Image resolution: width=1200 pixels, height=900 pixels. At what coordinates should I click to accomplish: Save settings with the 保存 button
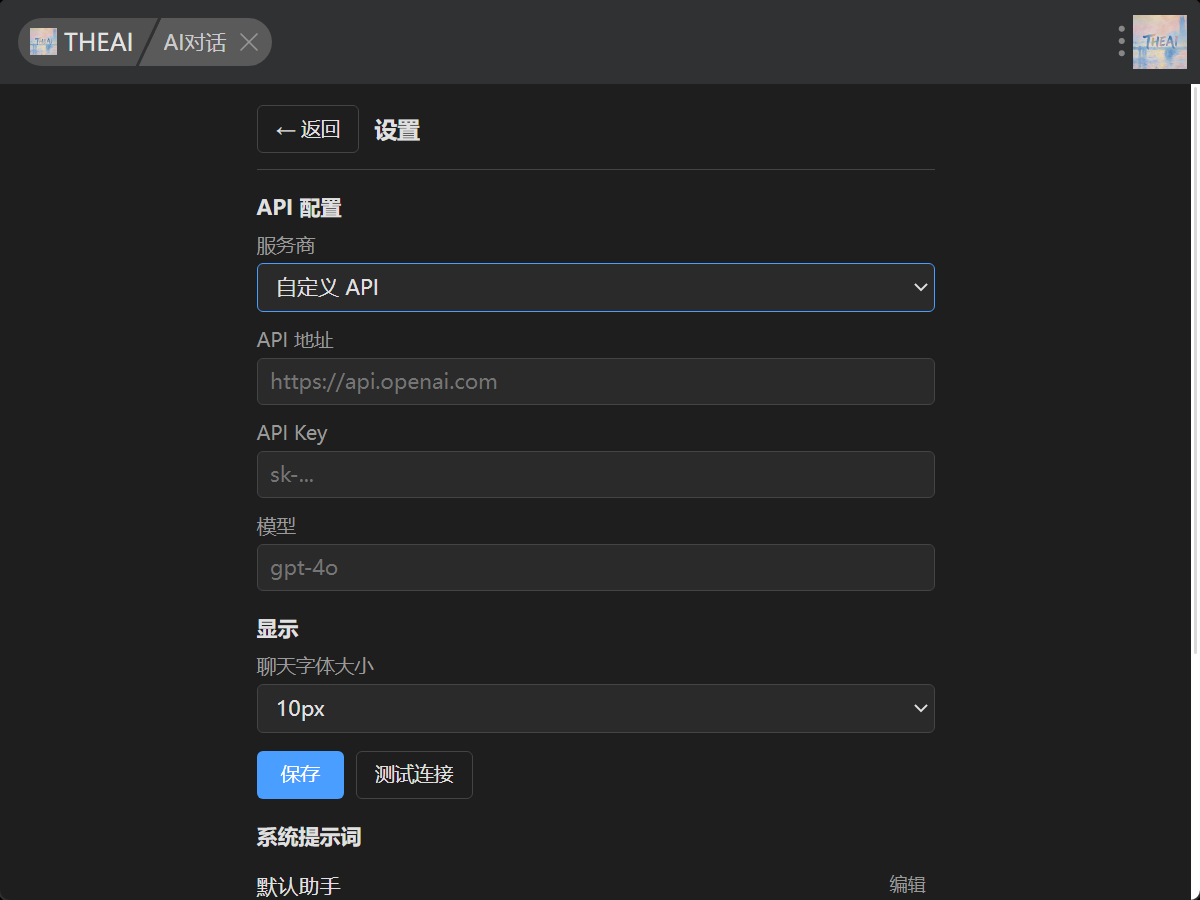tap(300, 775)
